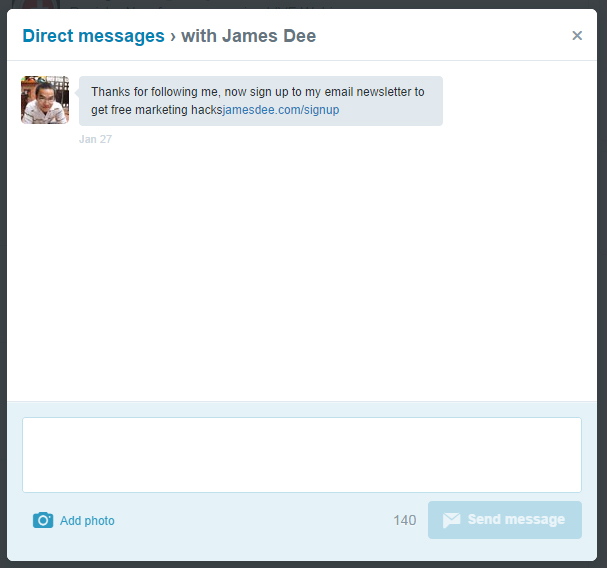Click the dimmed background above the dialog
607x568 pixels.
300,4
